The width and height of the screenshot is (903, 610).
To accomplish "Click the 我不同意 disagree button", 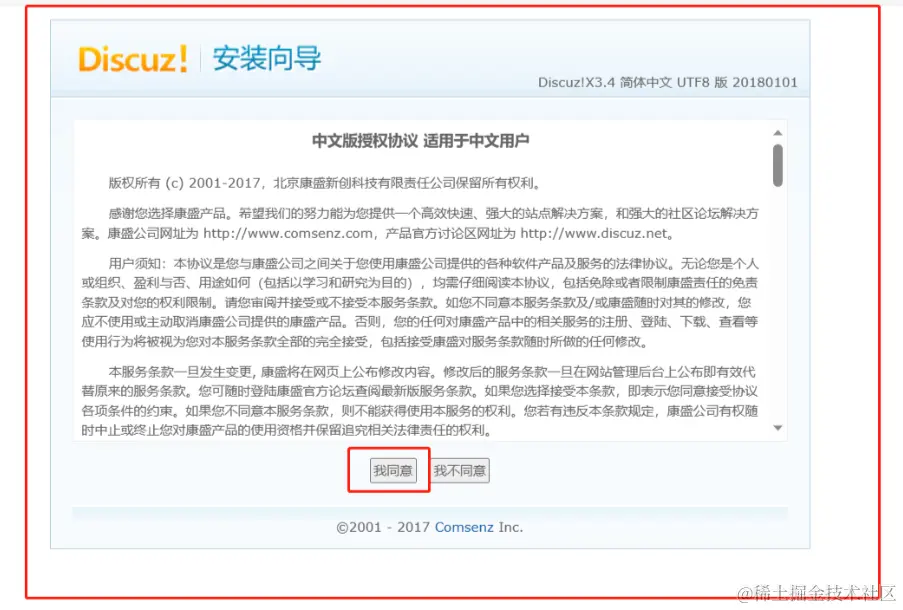I will click(460, 471).
